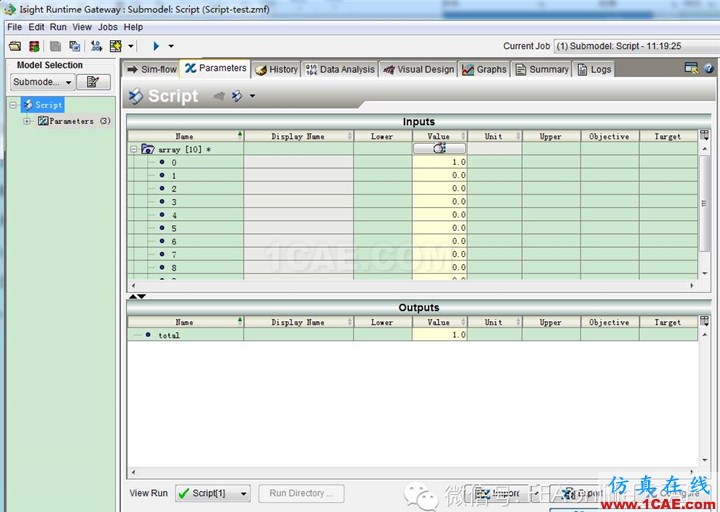Click the grey save toolbar icon
The width and height of the screenshot is (720, 512).
56,46
